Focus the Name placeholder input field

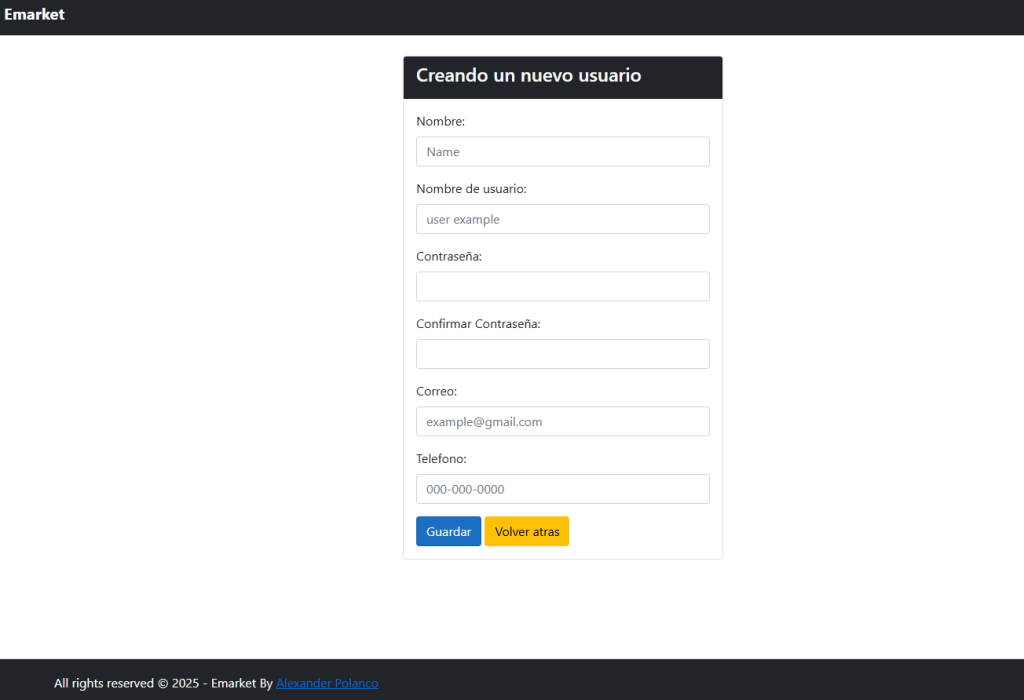[x=562, y=152]
